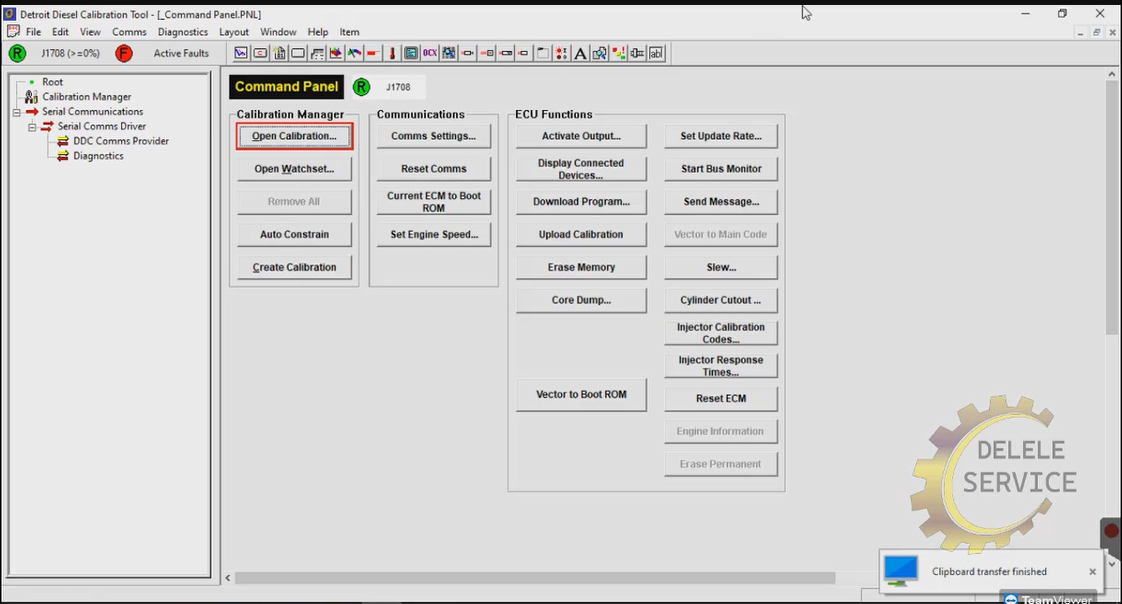The width and height of the screenshot is (1122, 604).
Task: Click the Activate Output... button
Action: coord(581,136)
